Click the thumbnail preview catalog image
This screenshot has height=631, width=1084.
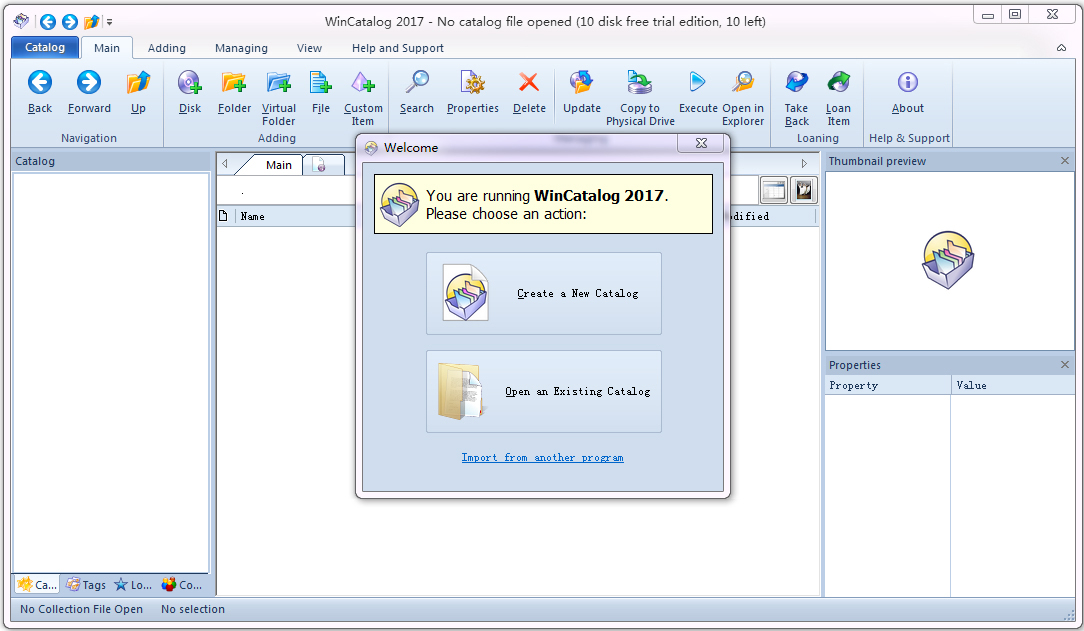tap(948, 260)
